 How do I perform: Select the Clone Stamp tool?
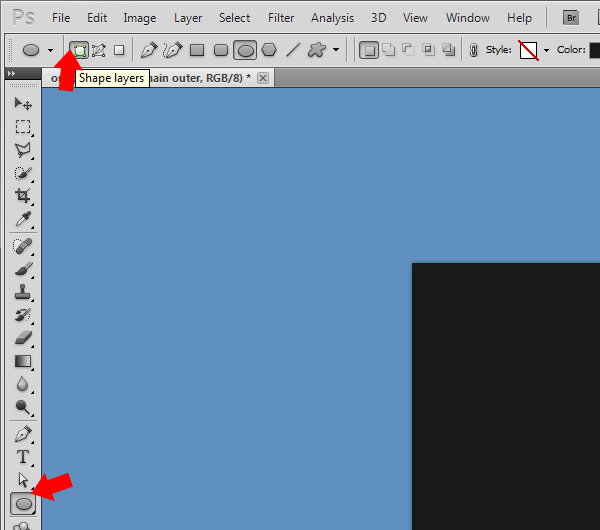point(23,292)
